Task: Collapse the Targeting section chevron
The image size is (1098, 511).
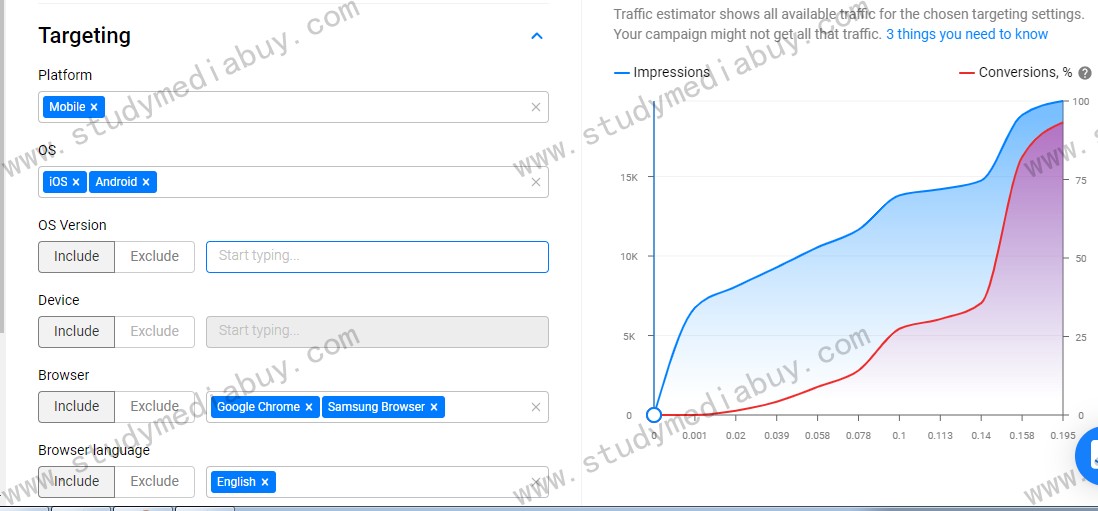Action: [x=537, y=36]
